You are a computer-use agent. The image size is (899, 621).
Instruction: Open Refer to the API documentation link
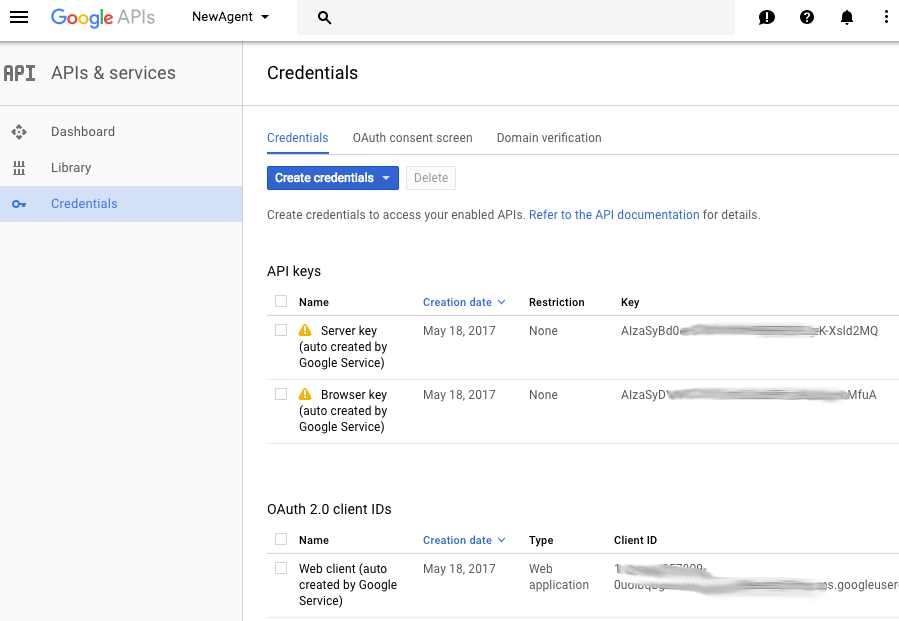pyautogui.click(x=614, y=215)
